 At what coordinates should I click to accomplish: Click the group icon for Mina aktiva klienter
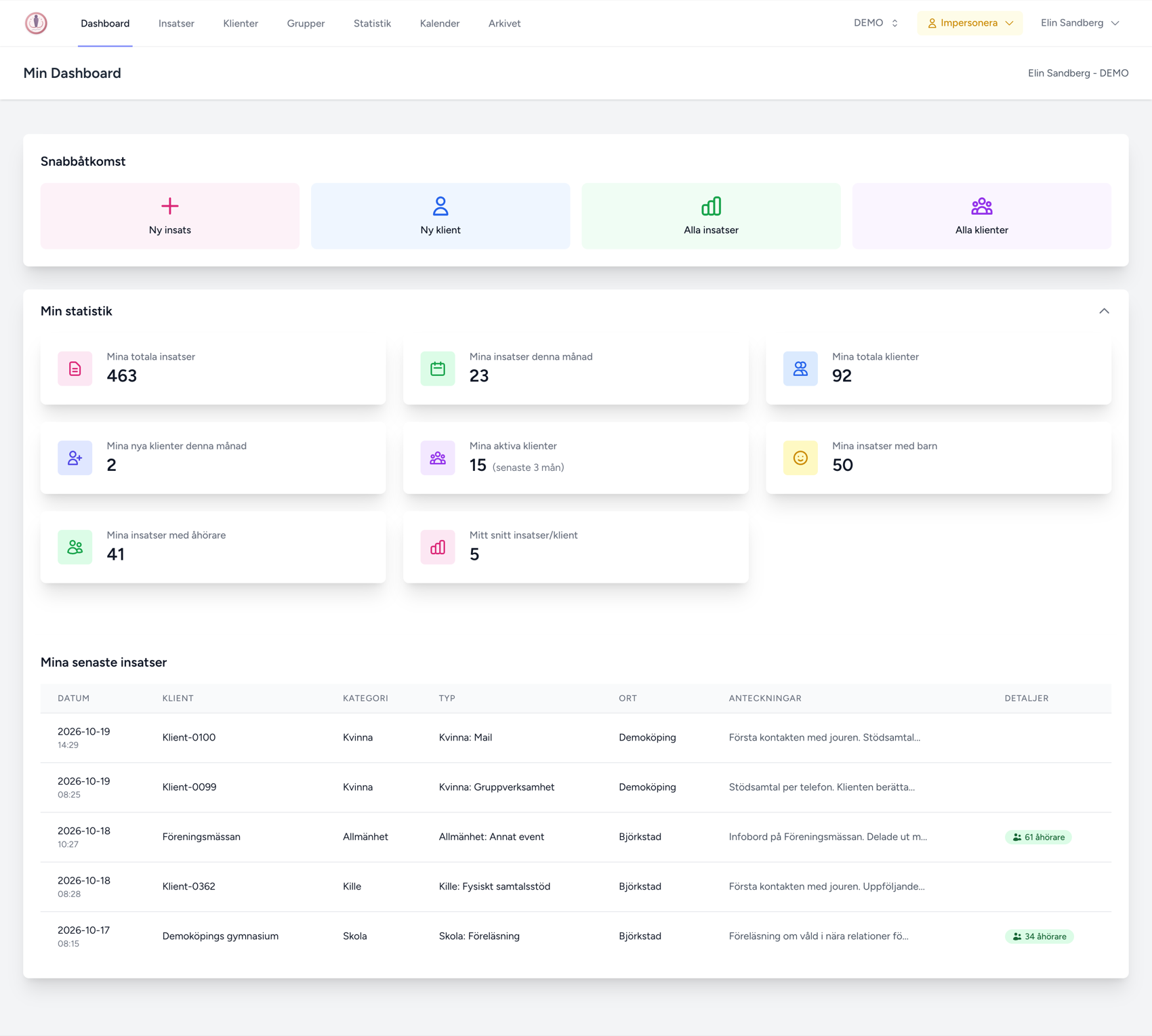[438, 458]
